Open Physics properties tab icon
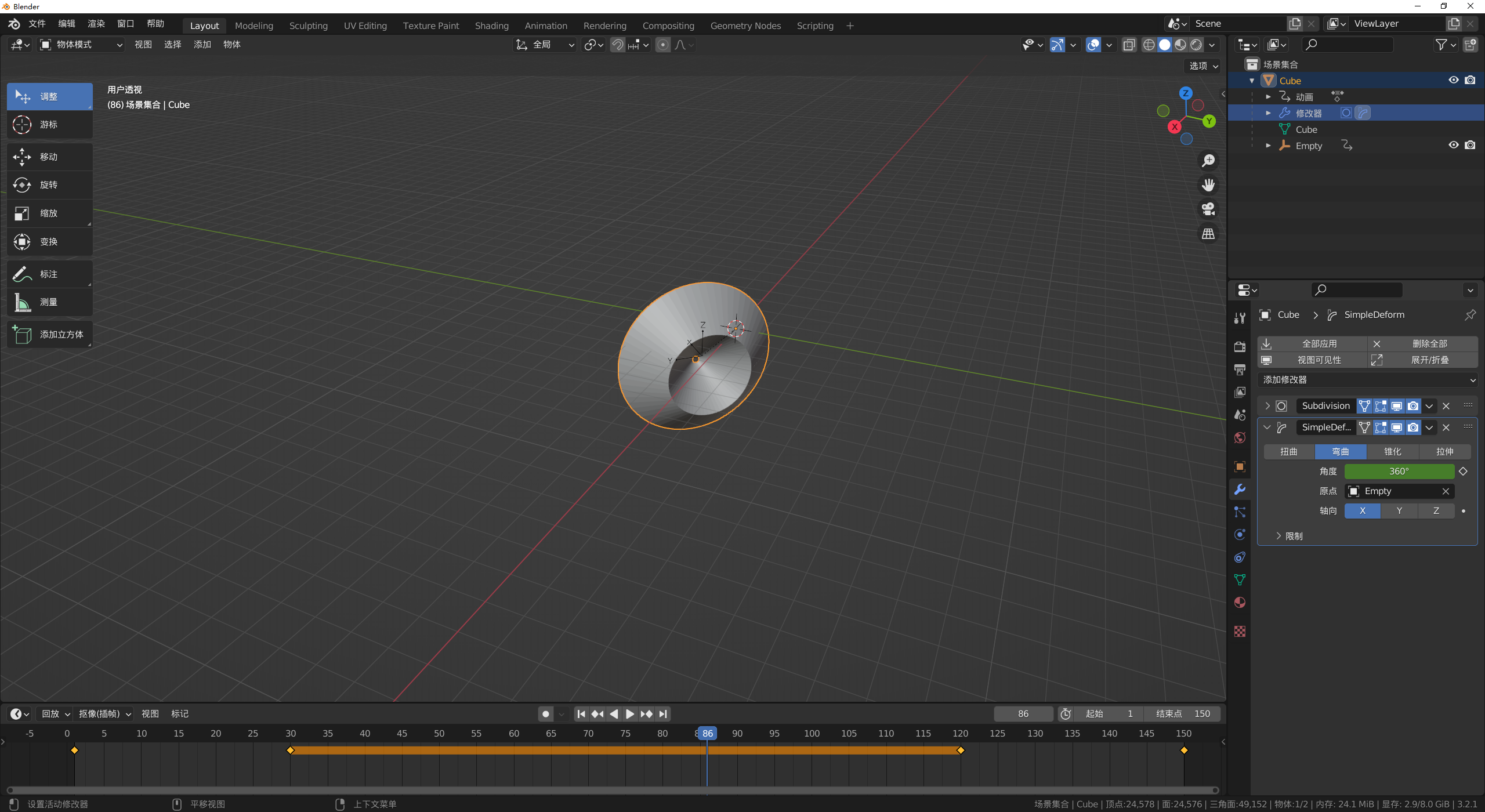The image size is (1485, 812). tap(1240, 535)
